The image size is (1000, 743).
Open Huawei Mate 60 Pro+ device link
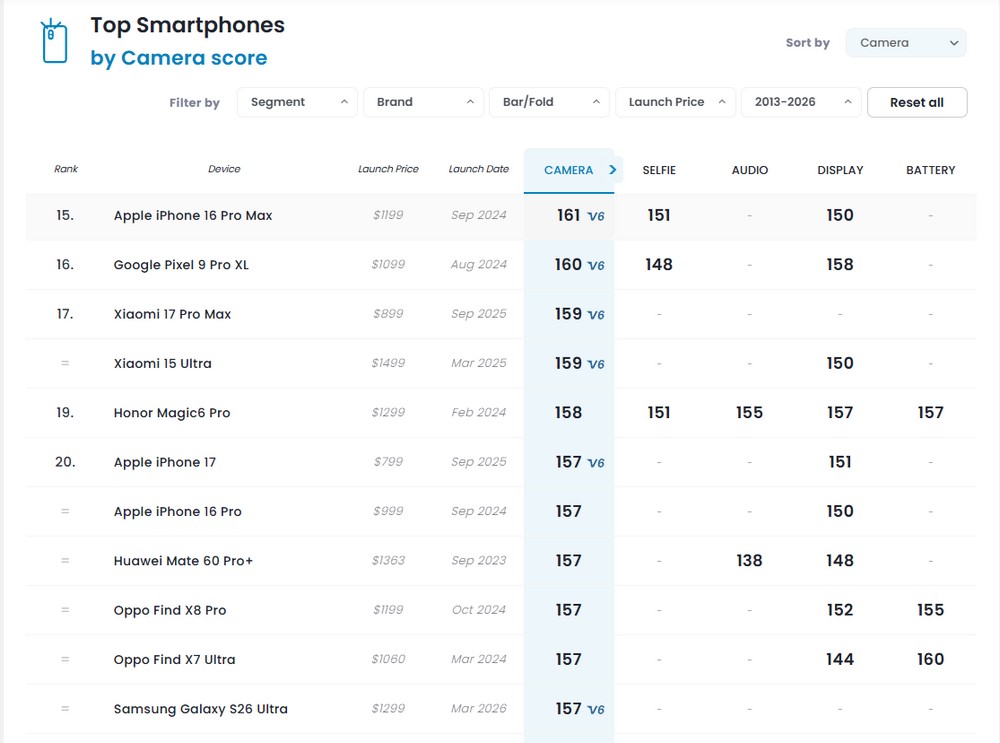click(183, 561)
